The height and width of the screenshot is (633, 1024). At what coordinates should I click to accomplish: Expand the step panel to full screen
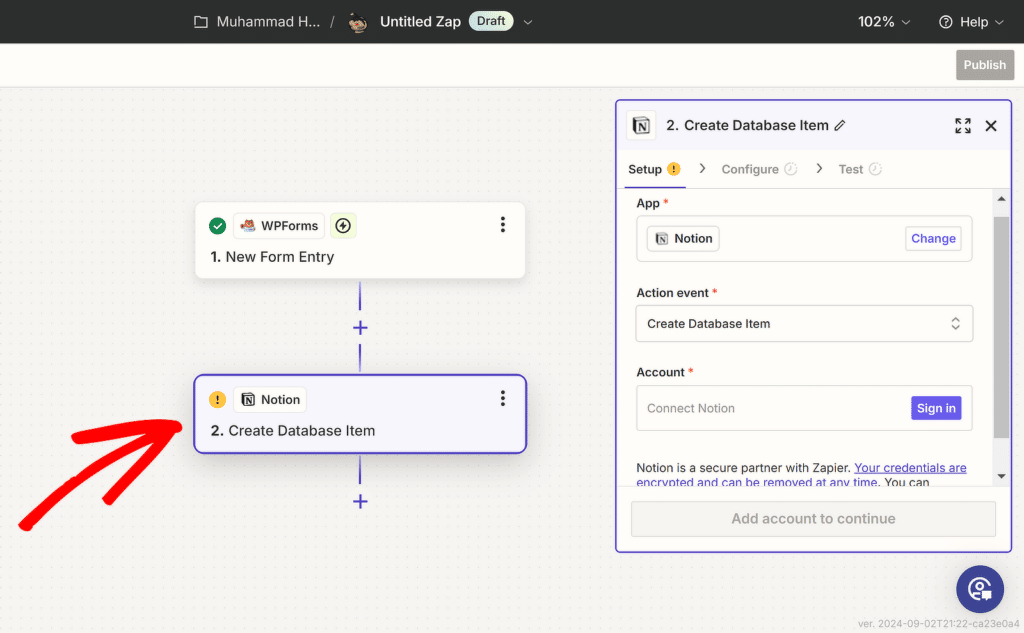(x=962, y=126)
